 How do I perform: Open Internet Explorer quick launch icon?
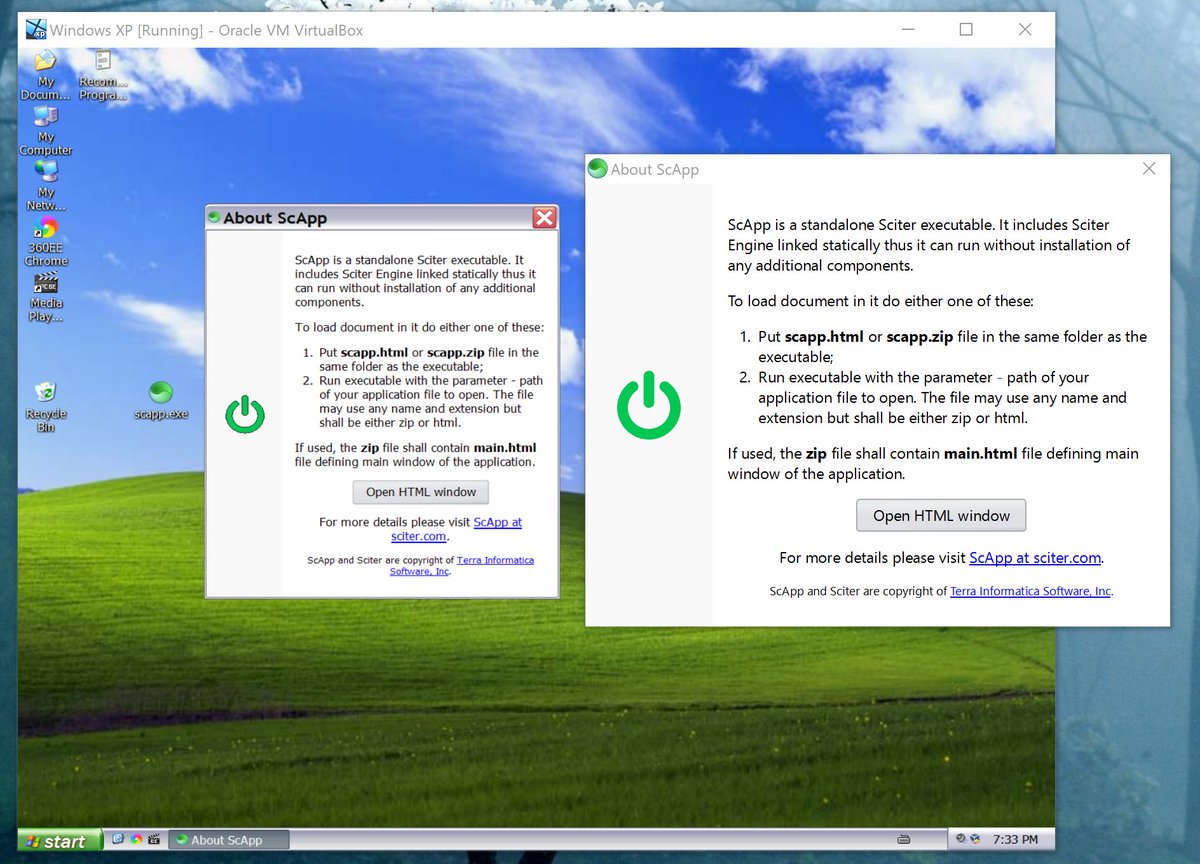click(x=118, y=840)
